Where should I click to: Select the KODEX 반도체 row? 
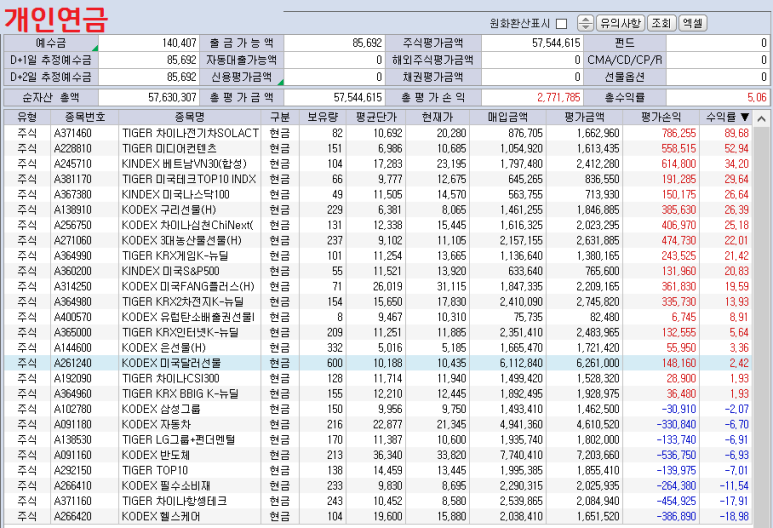(x=379, y=455)
